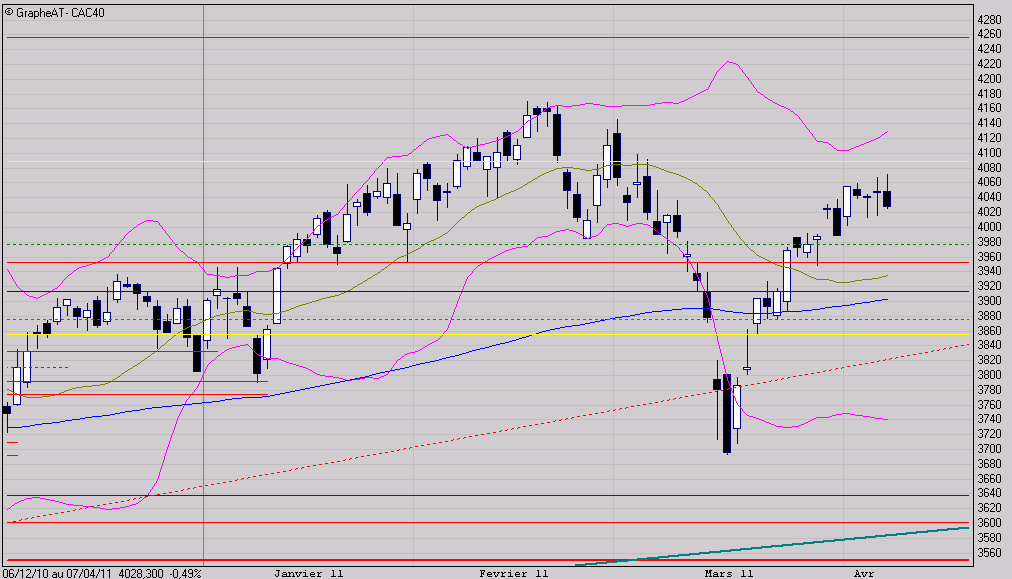Click the 4000 price scale label

[989, 227]
